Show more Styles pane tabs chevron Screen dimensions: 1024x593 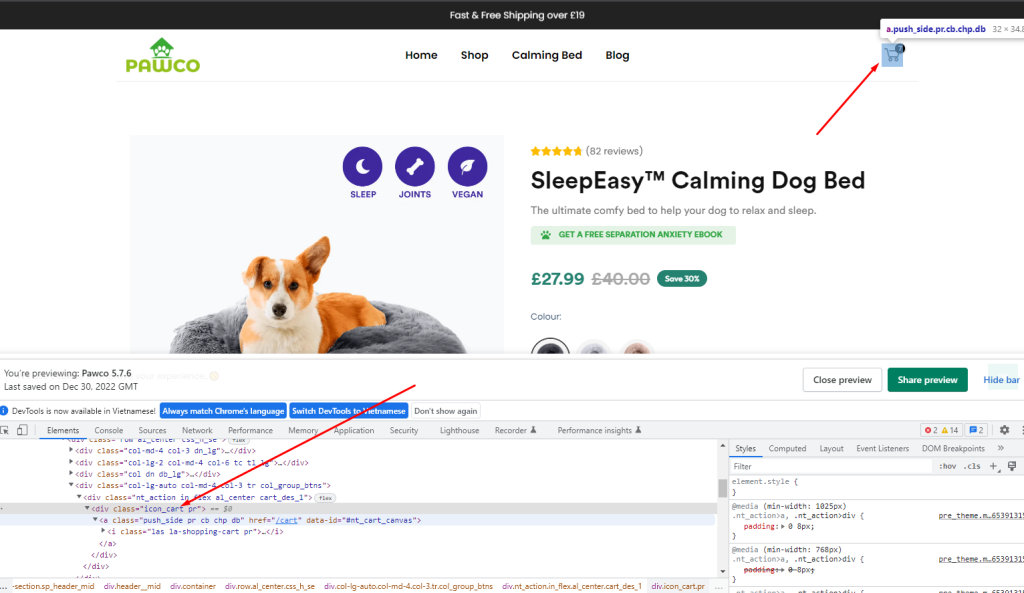[x=1000, y=449]
